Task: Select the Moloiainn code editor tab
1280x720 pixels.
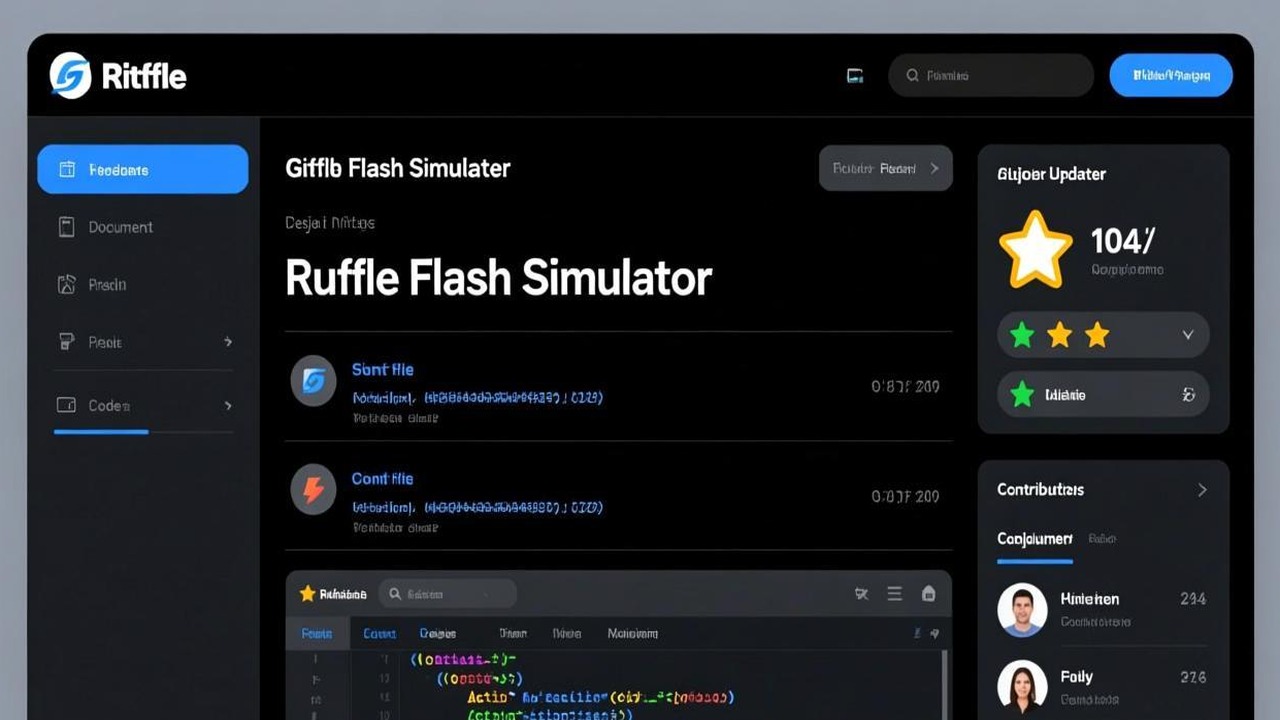Action: click(x=633, y=634)
